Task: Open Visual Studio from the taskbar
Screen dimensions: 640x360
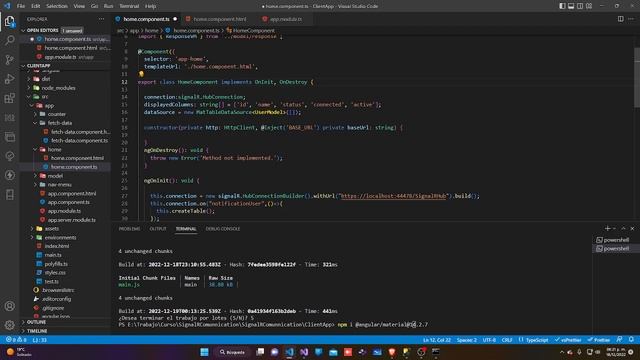Action: pyautogui.click(x=304, y=352)
